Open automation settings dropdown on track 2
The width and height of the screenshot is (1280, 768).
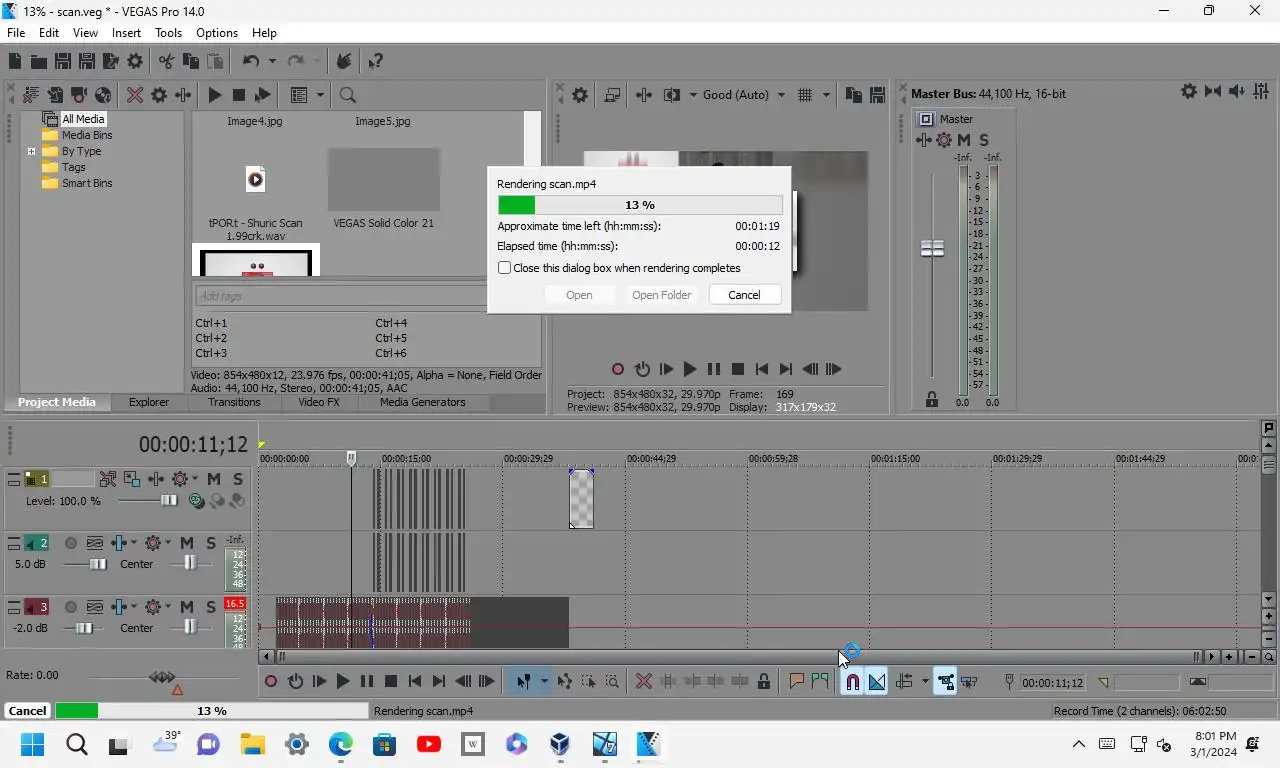tap(167, 543)
